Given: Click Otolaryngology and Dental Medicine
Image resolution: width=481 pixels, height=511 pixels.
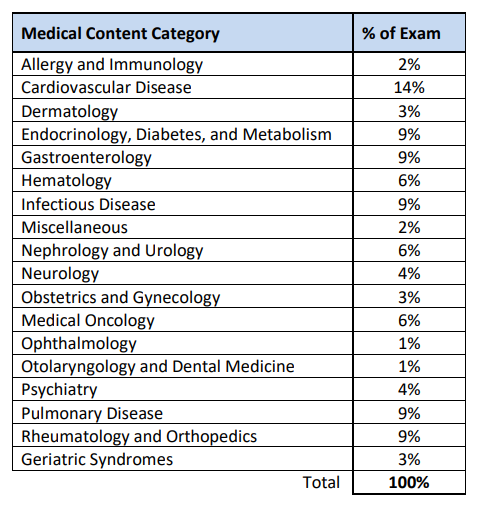Looking at the screenshot, I should click(x=158, y=367).
